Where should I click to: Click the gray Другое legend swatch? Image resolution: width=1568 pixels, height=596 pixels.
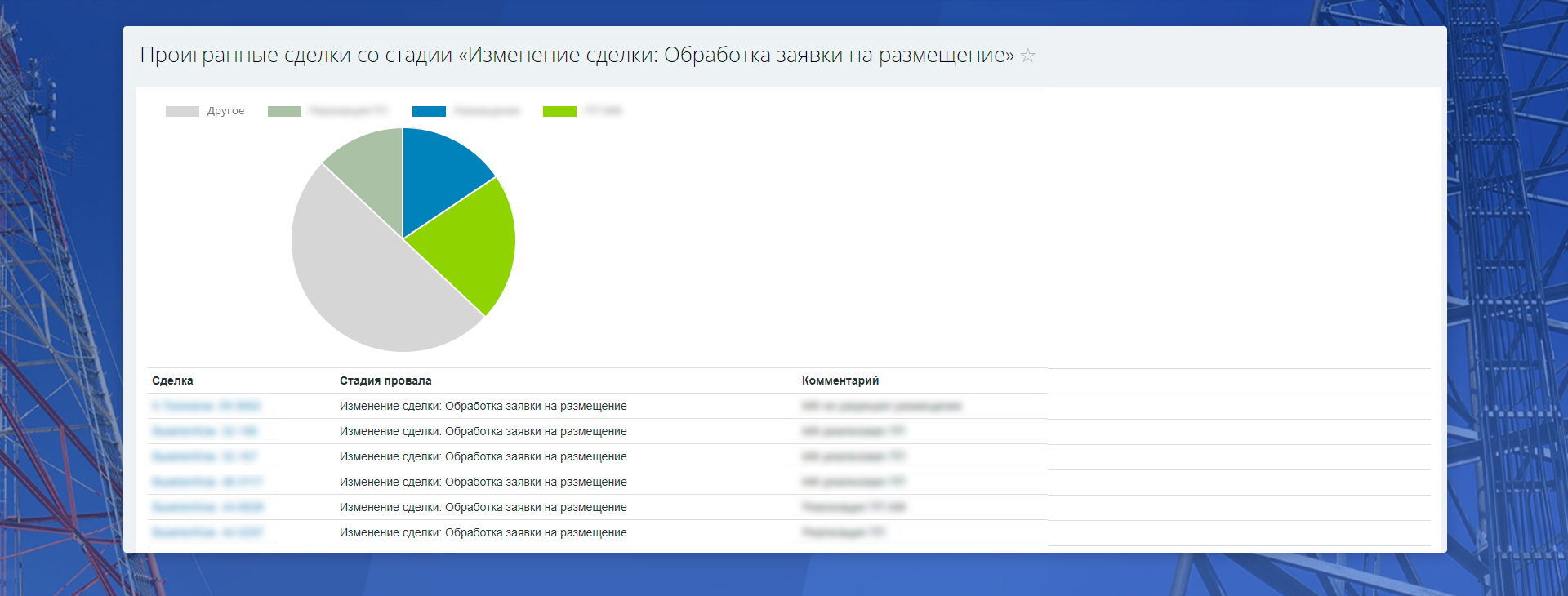coord(182,111)
